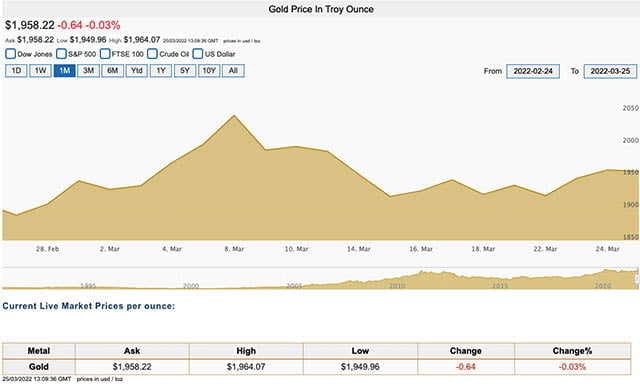Click the -0.64 Change cell in table

pyautogui.click(x=466, y=367)
